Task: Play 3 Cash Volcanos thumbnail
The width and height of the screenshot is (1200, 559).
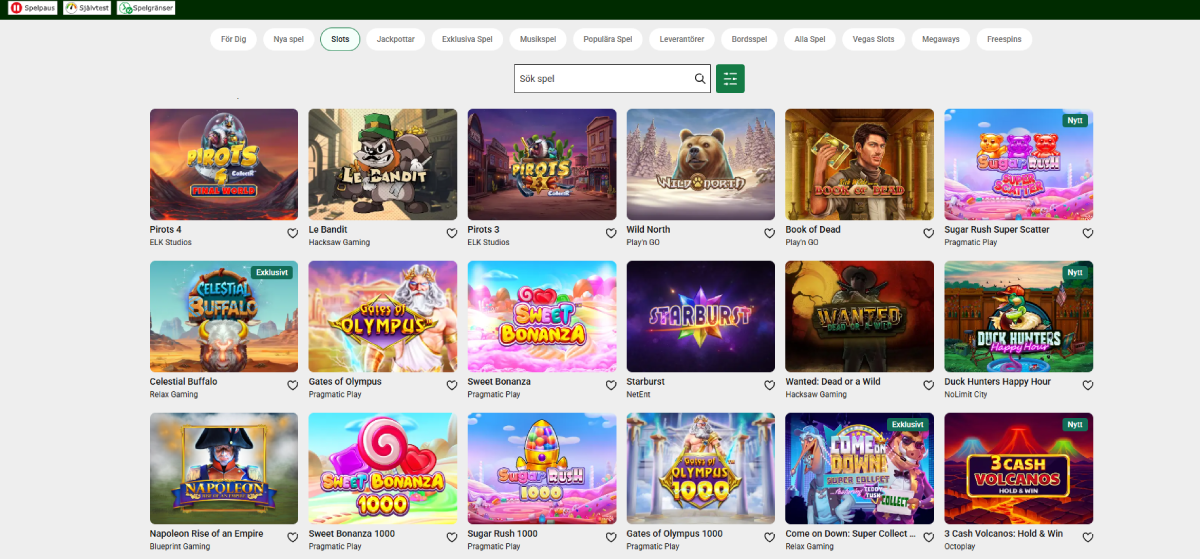Action: pyautogui.click(x=1019, y=468)
